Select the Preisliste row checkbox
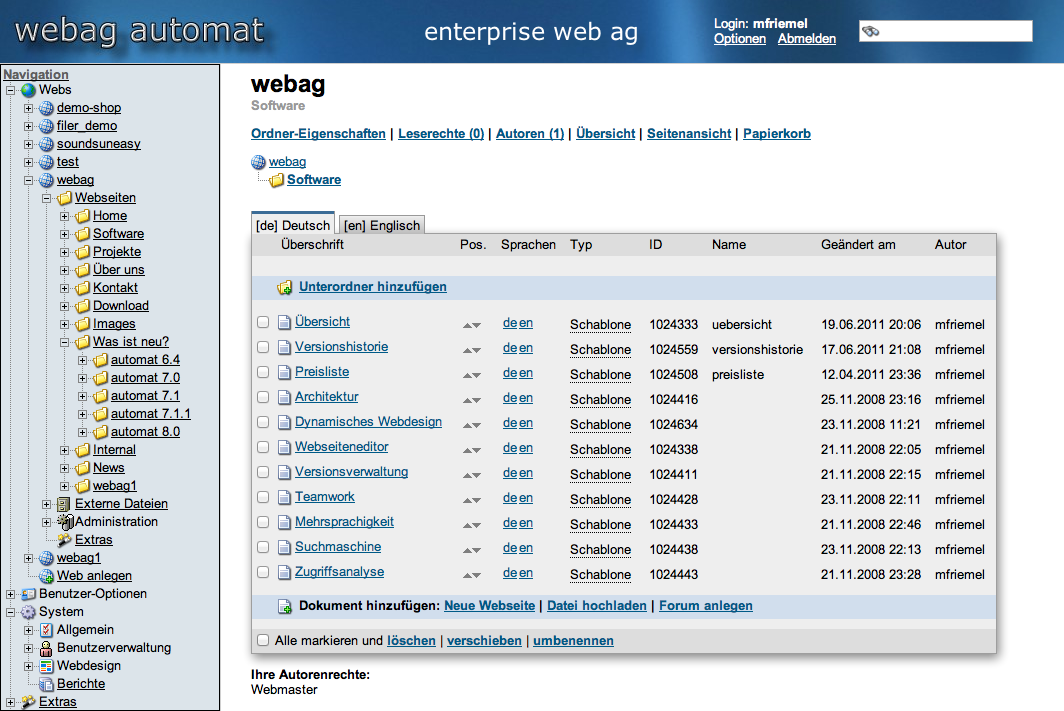The image size is (1064, 711). [263, 372]
